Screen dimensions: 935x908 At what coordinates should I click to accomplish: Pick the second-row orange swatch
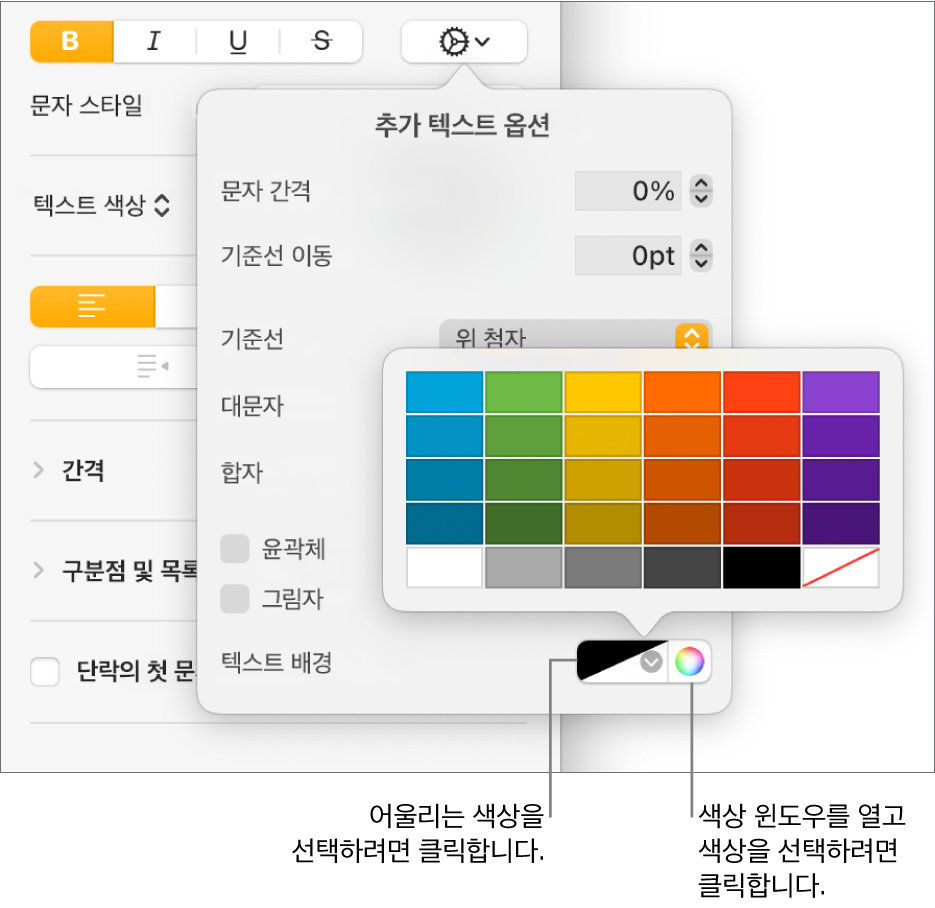pos(682,436)
